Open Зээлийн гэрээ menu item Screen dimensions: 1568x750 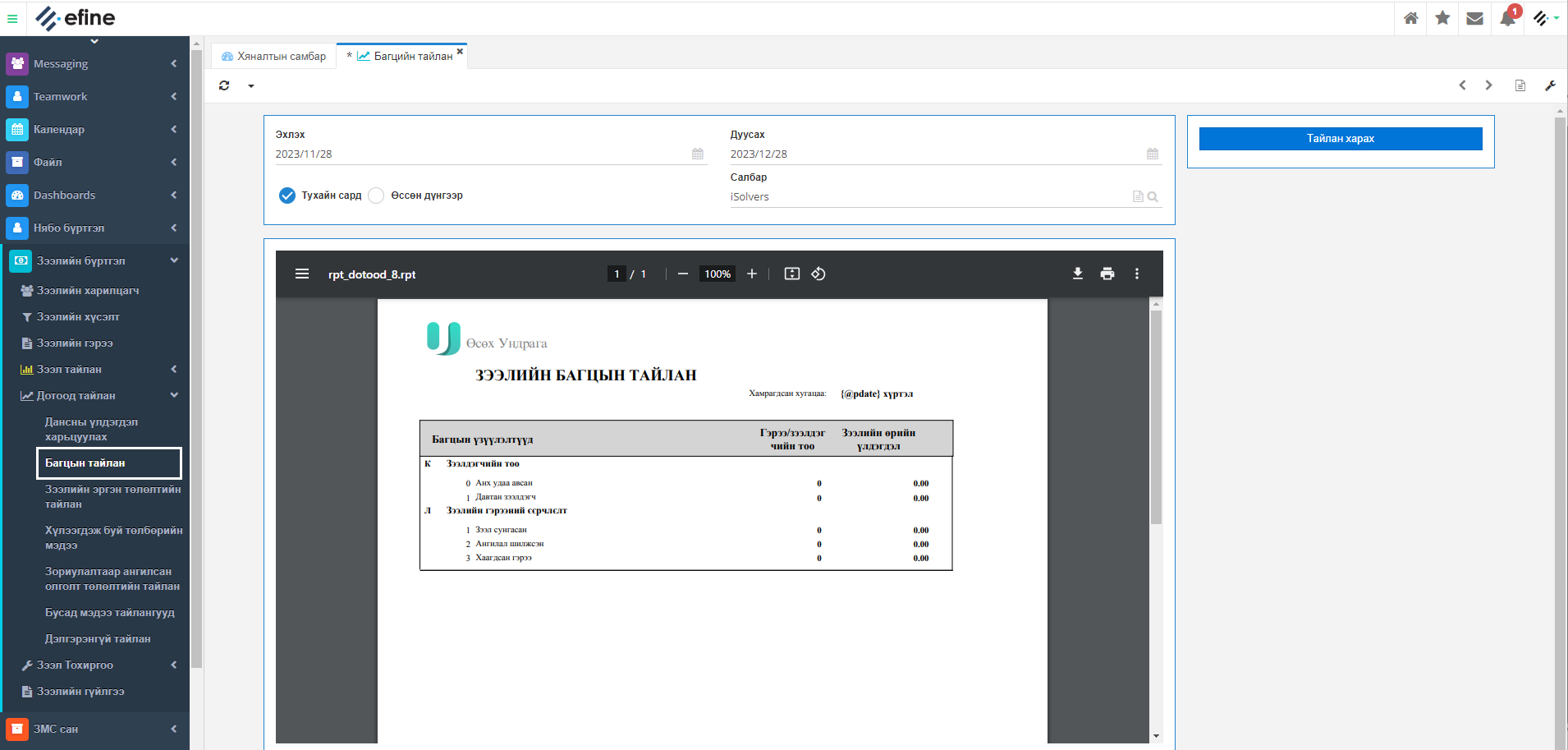click(75, 343)
